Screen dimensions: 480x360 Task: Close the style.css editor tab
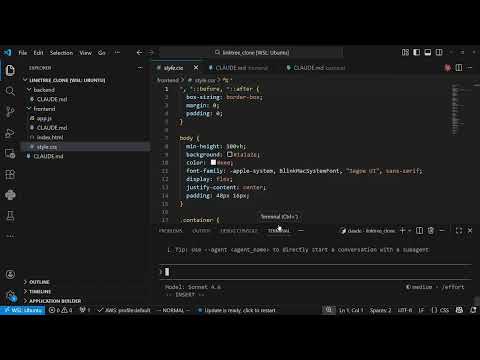196,68
